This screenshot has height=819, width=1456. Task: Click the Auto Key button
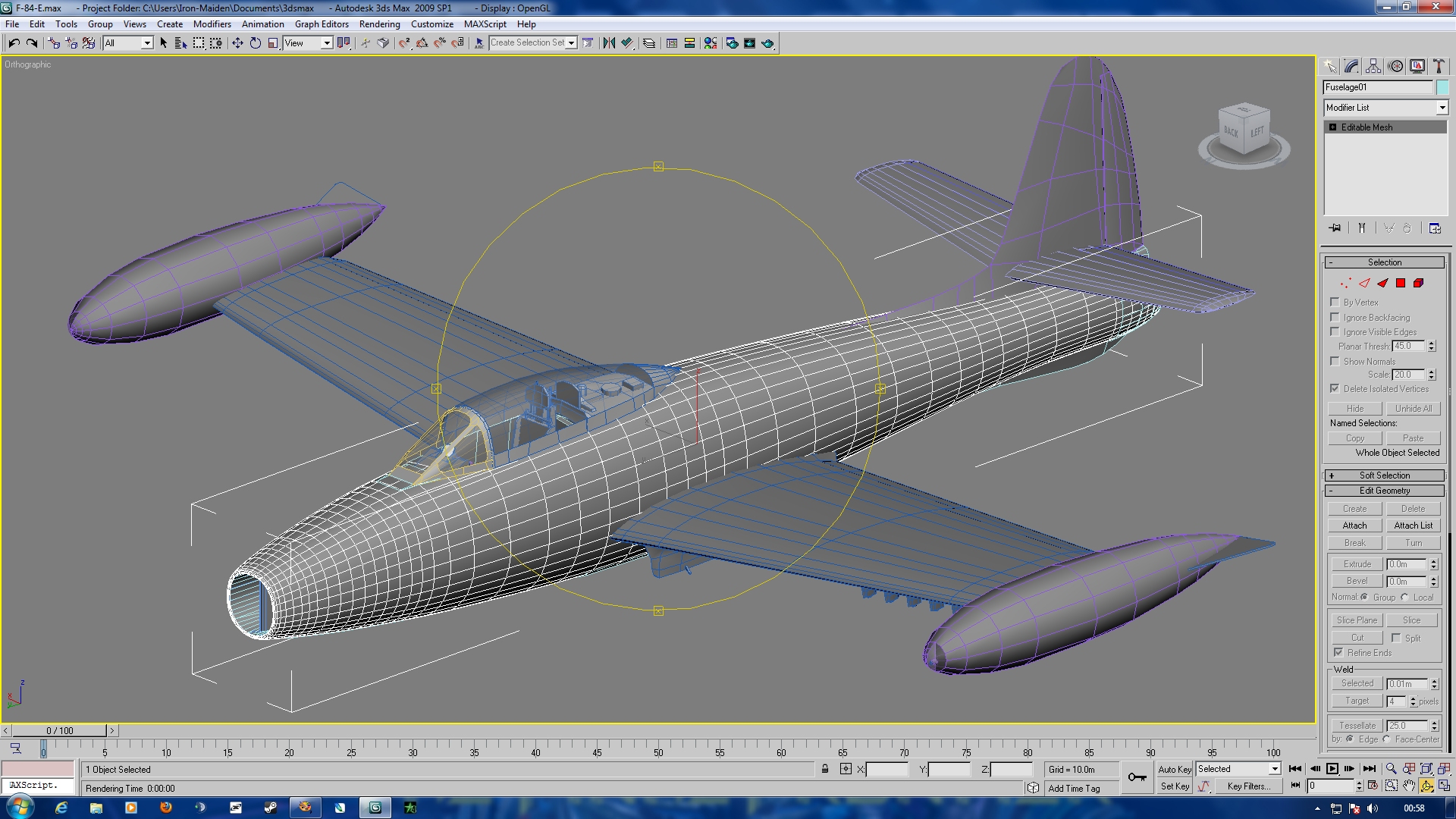[x=1175, y=769]
